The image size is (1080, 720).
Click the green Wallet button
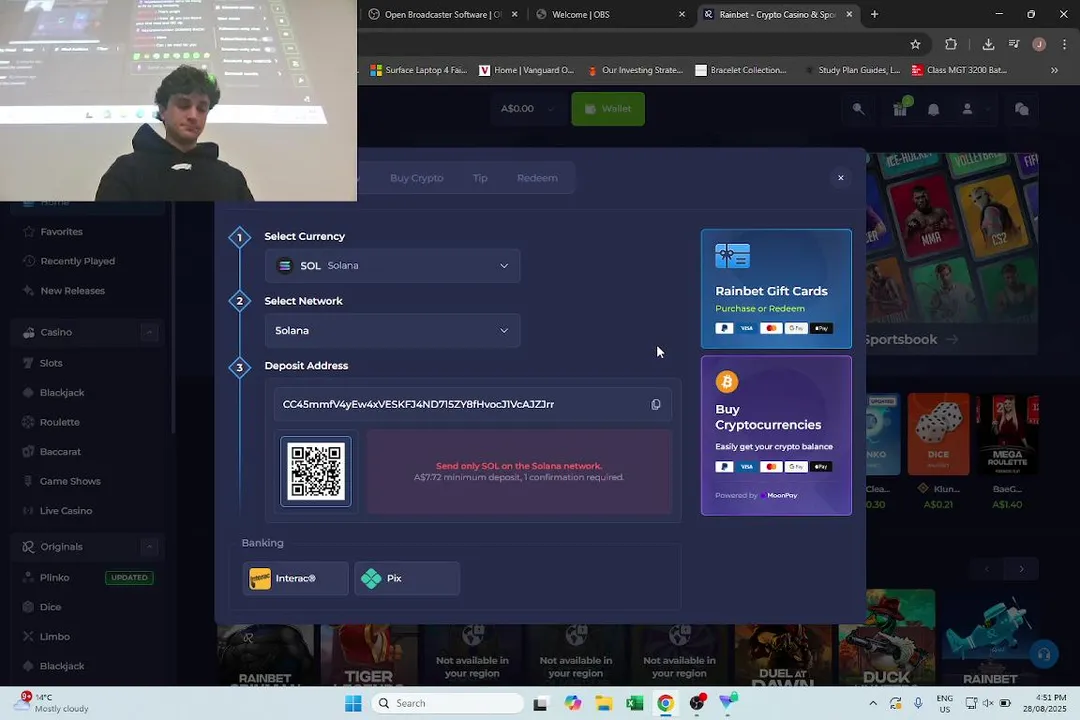coord(608,109)
